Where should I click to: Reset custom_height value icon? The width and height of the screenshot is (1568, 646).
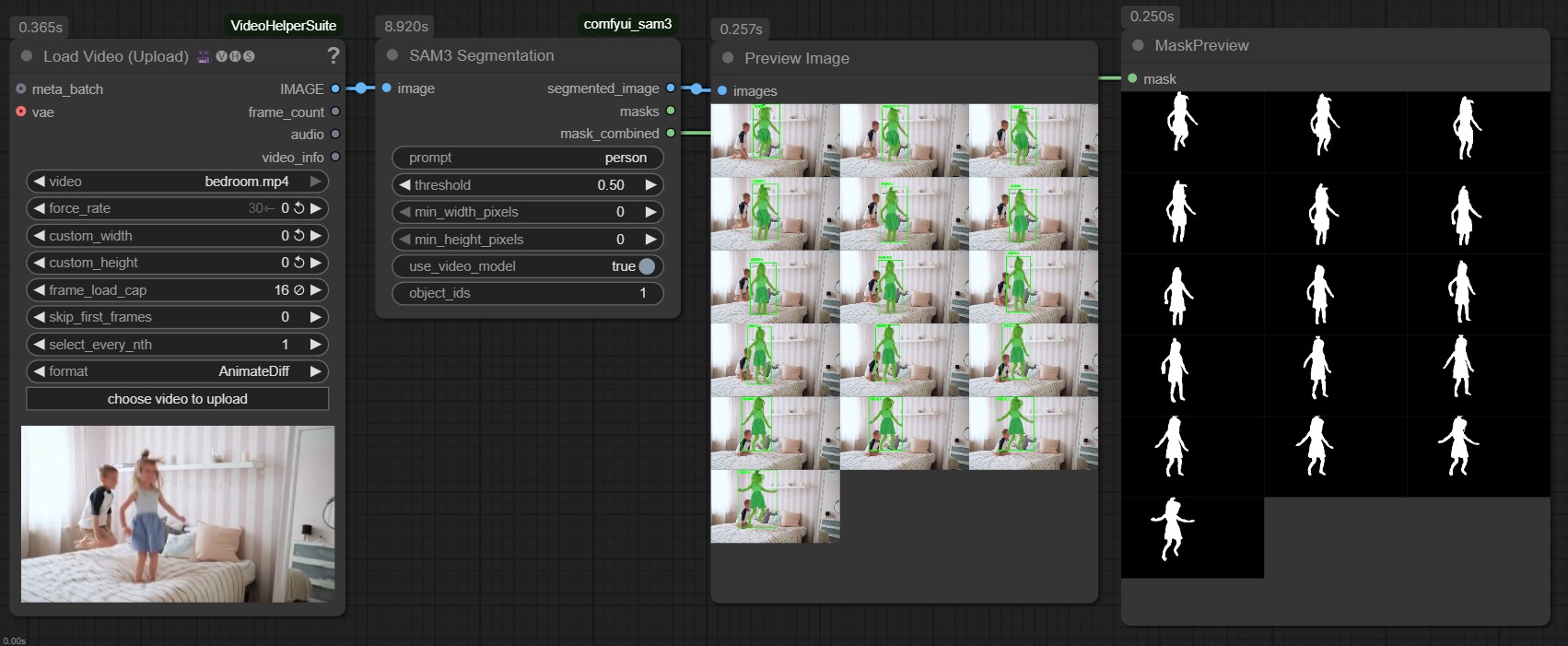(298, 263)
